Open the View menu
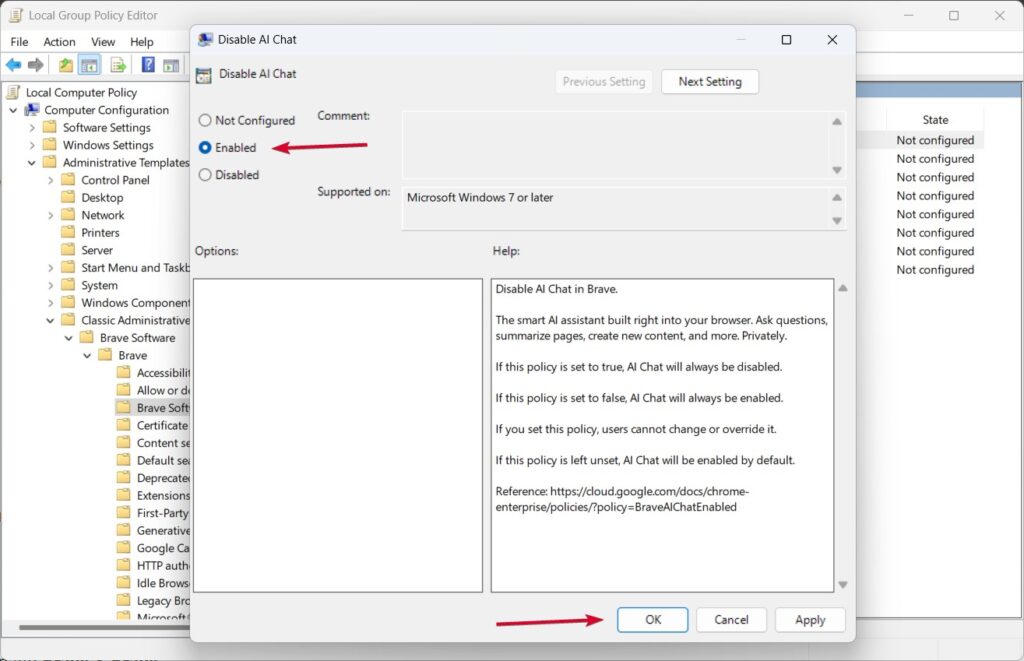Screen dimensions: 1024x661 pyautogui.click(x=103, y=42)
